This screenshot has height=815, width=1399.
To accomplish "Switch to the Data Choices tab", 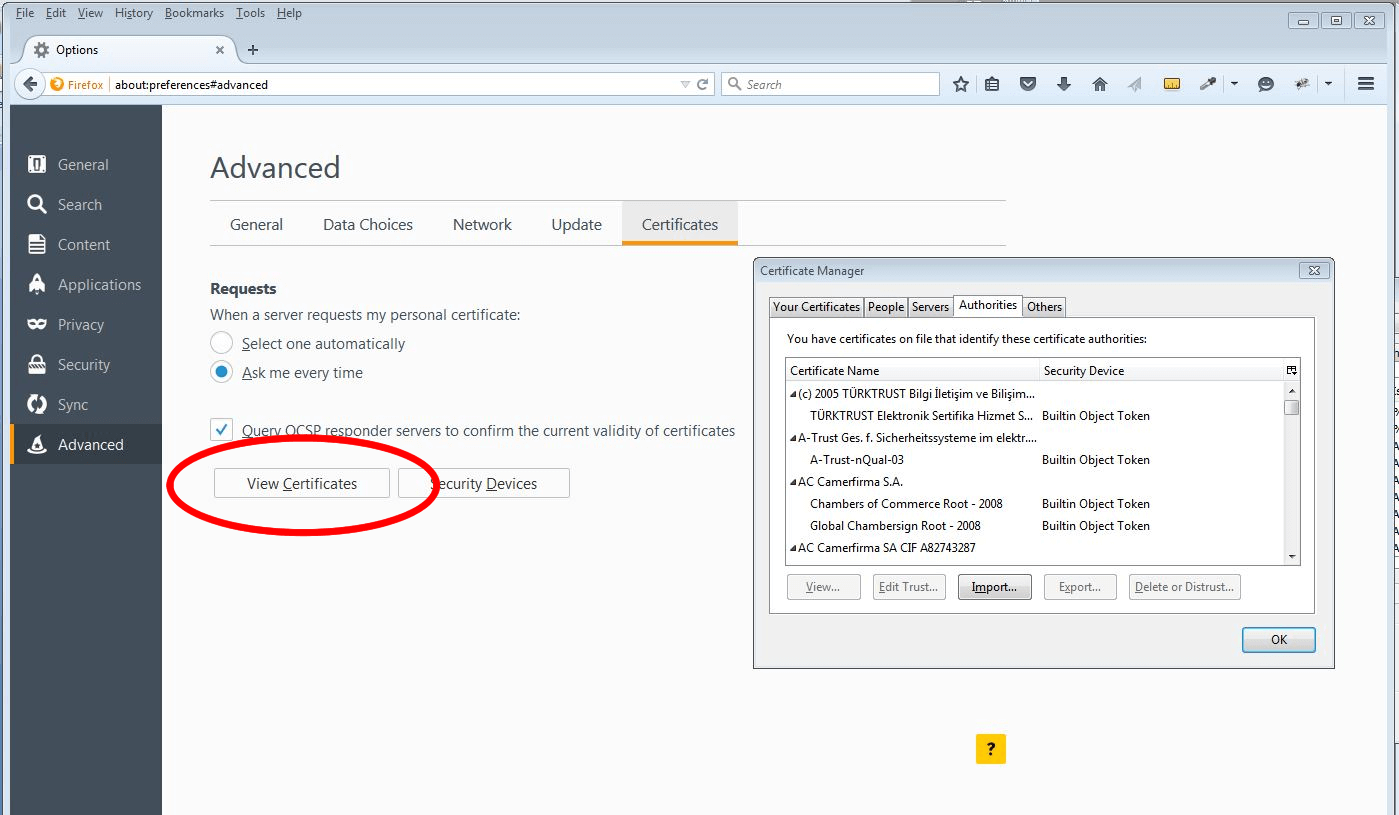I will pyautogui.click(x=368, y=225).
